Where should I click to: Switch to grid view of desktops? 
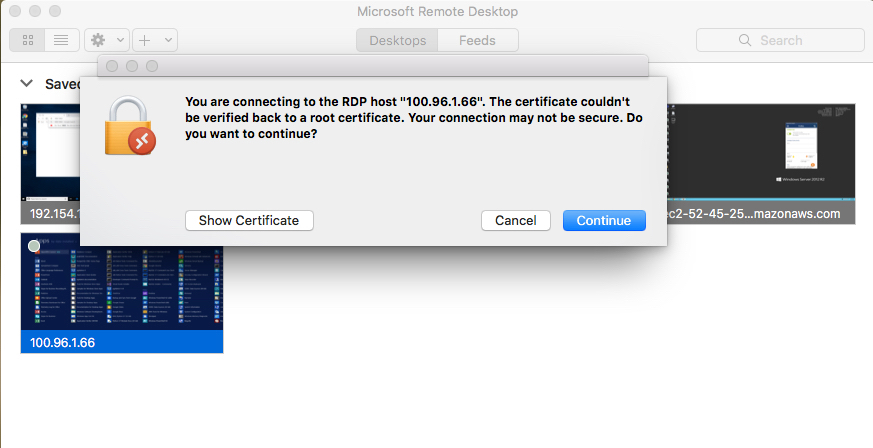[27, 40]
